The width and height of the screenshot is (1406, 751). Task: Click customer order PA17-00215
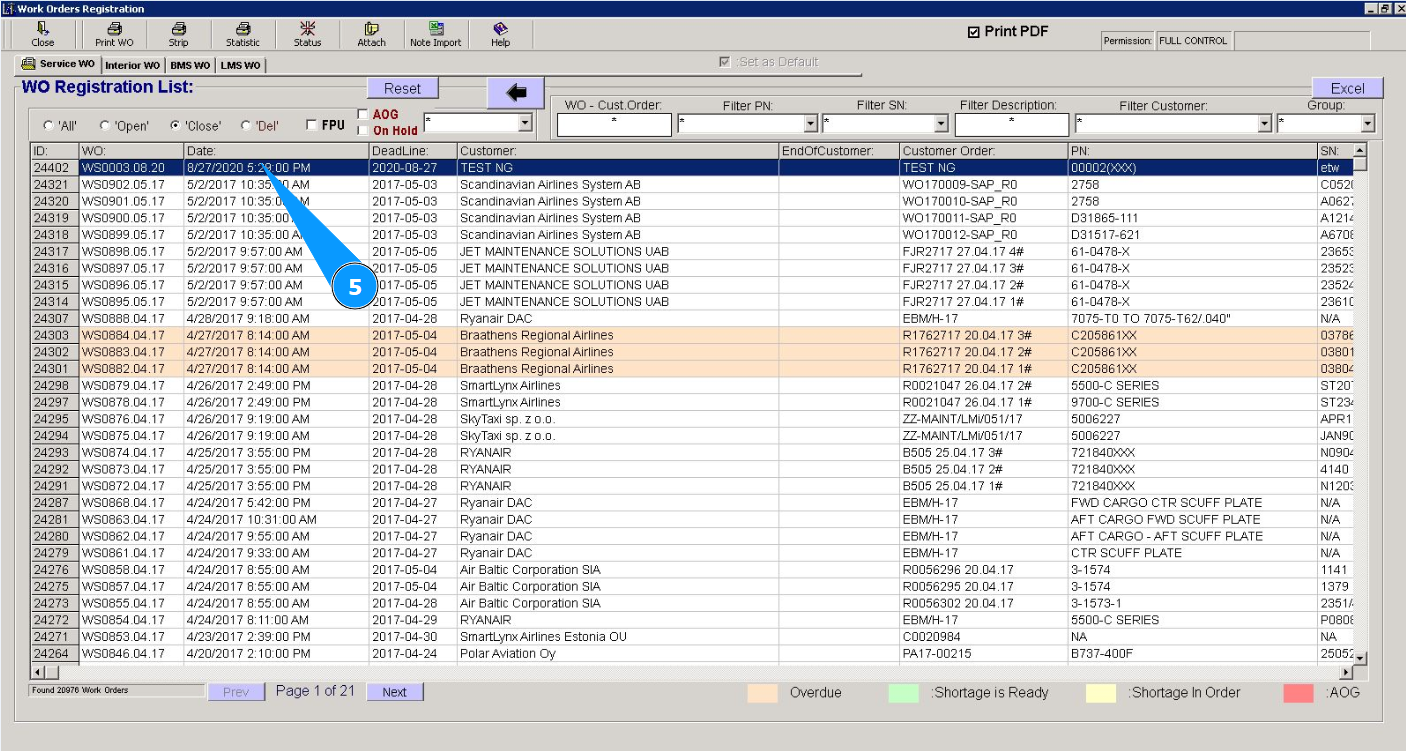coord(983,654)
